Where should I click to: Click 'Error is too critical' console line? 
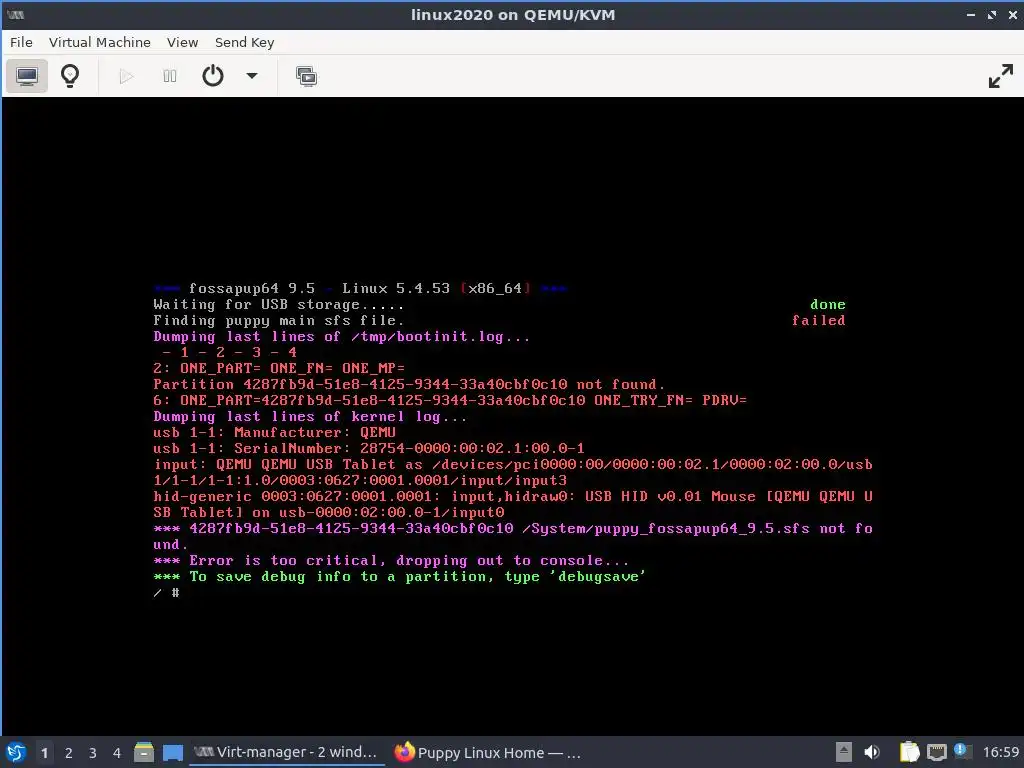(x=391, y=560)
